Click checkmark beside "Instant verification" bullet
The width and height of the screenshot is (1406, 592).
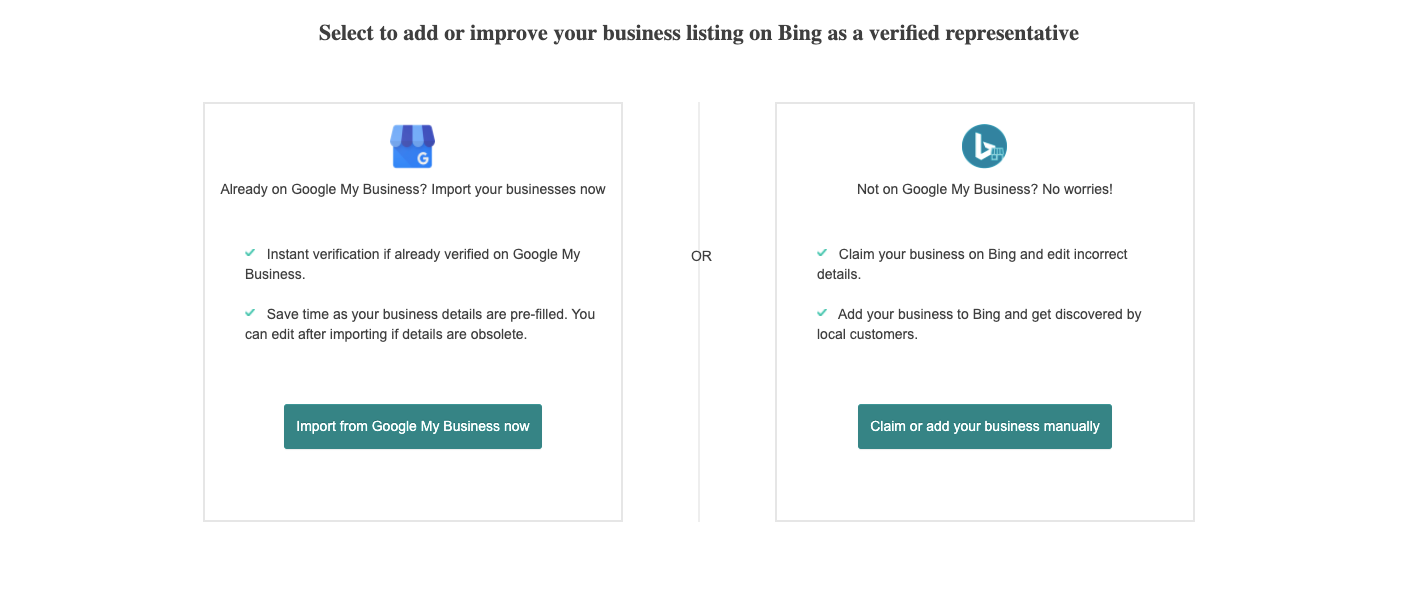(250, 254)
